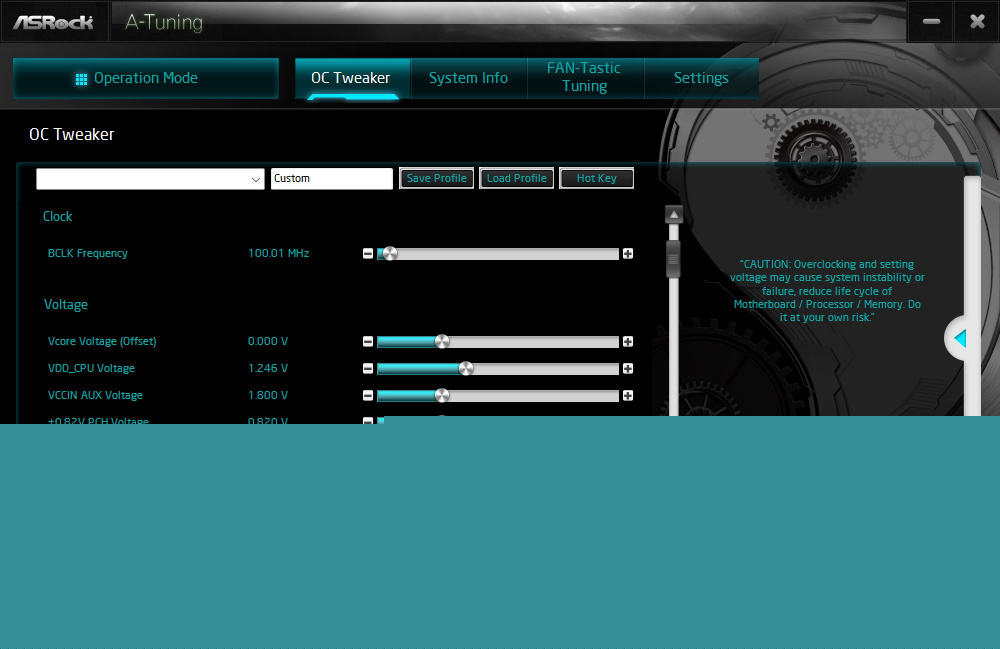This screenshot has width=1000, height=649.
Task: Open the FAN-Tastic Tuning tab
Action: coord(585,78)
